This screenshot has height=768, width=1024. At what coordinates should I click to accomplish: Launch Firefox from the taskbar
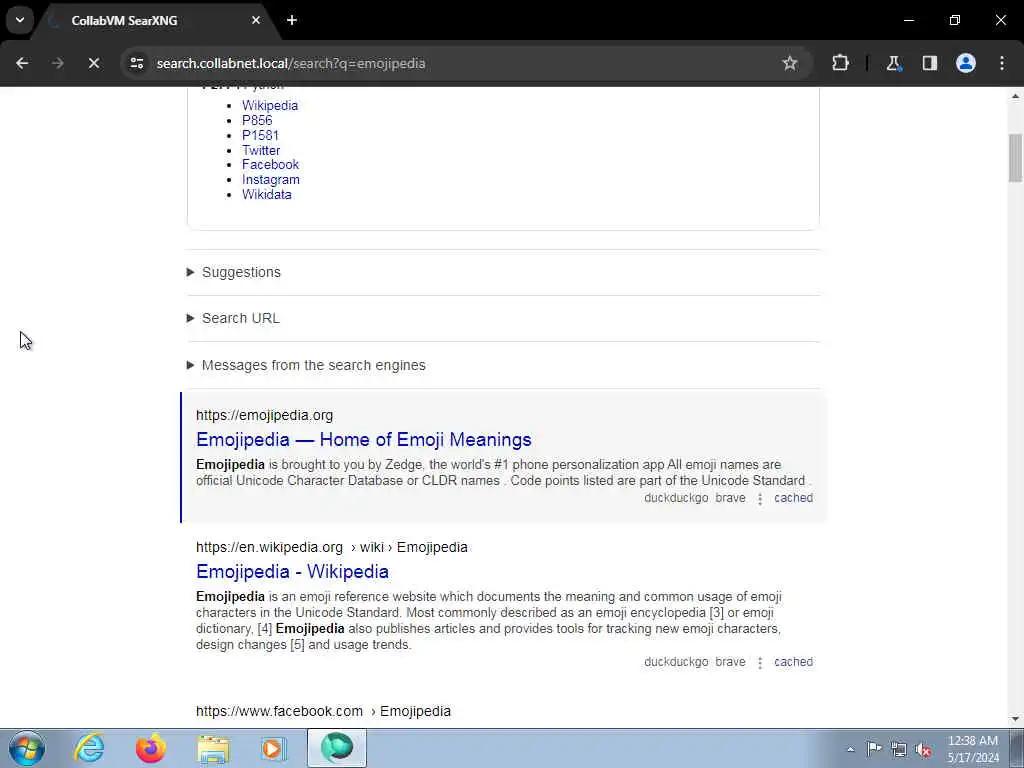tap(151, 748)
